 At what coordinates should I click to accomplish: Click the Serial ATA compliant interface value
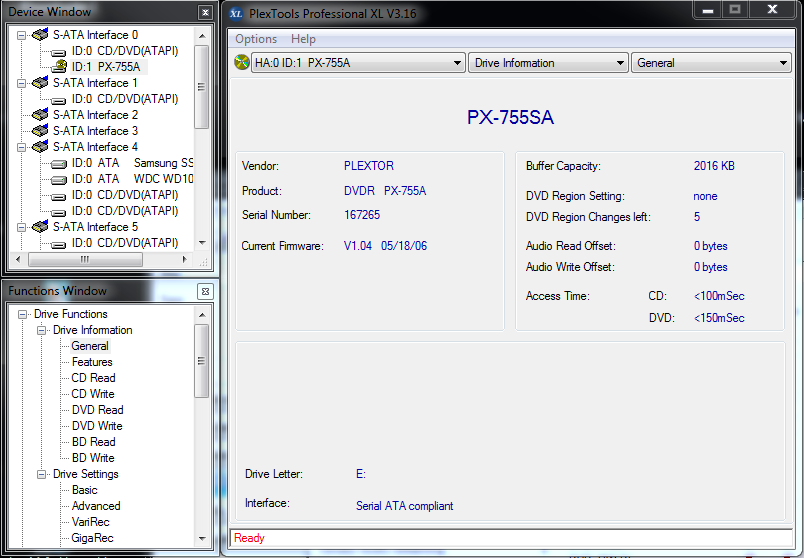pyautogui.click(x=405, y=506)
